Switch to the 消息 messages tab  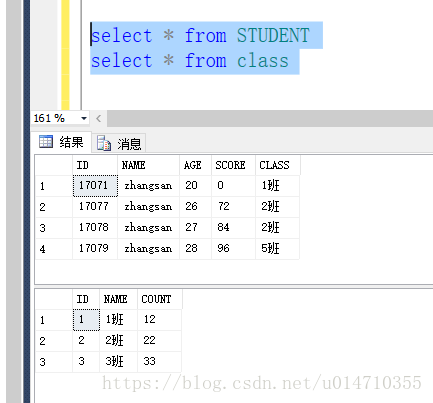(119, 144)
